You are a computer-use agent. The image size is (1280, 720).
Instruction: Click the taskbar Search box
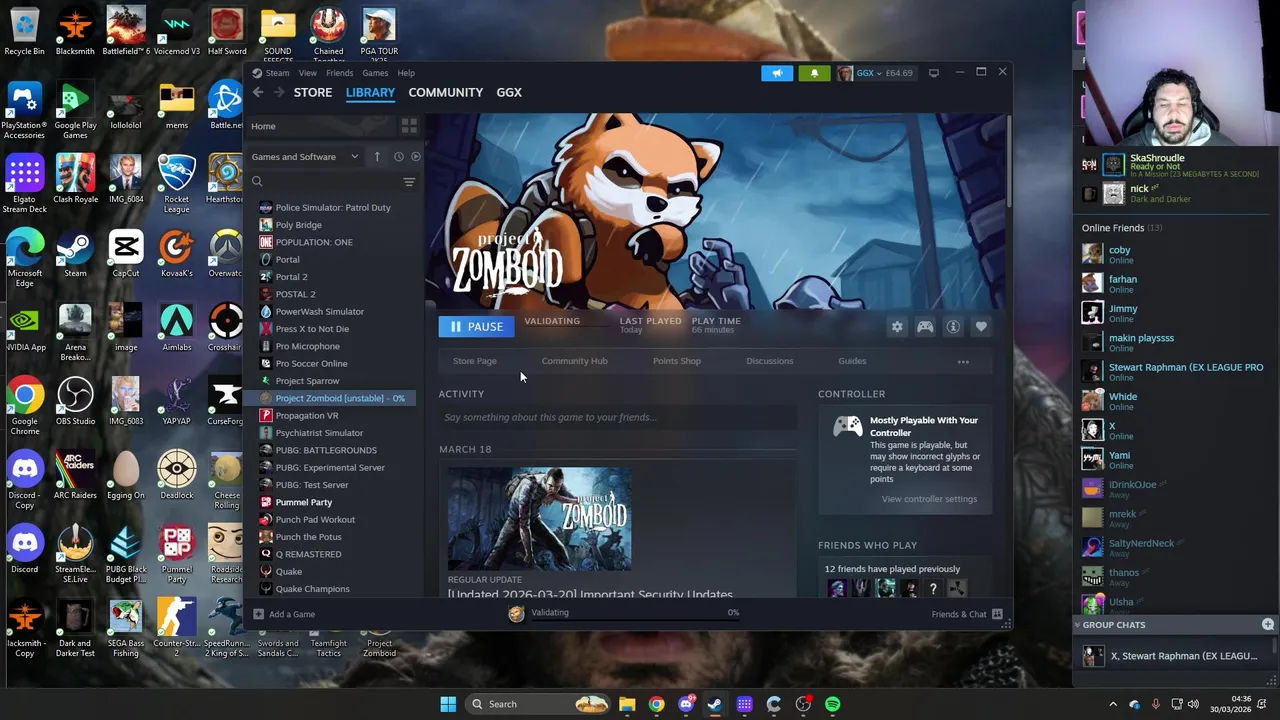click(538, 704)
